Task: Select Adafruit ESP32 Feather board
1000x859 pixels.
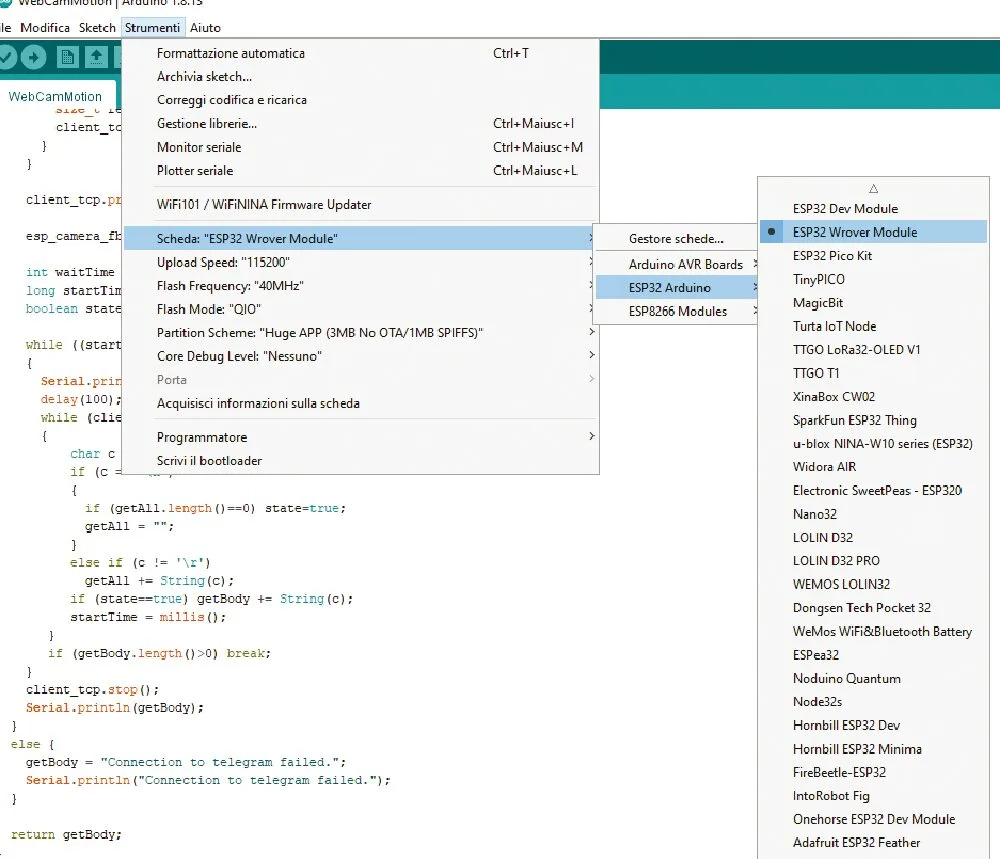Action: tap(873, 842)
